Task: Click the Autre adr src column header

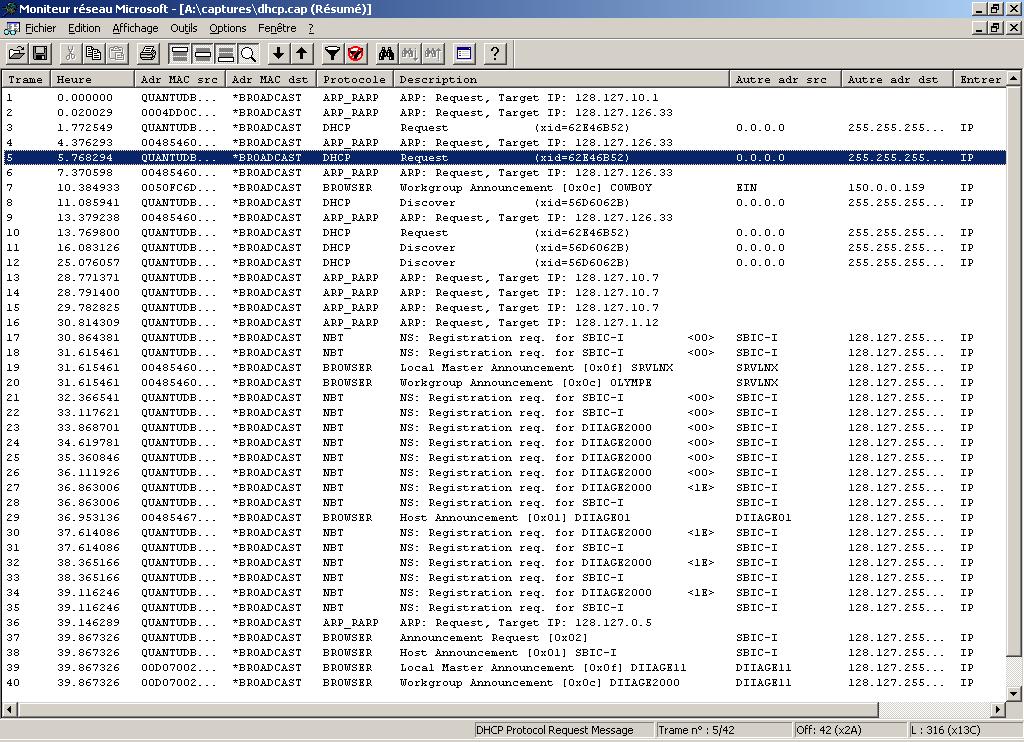Action: pyautogui.click(x=785, y=79)
